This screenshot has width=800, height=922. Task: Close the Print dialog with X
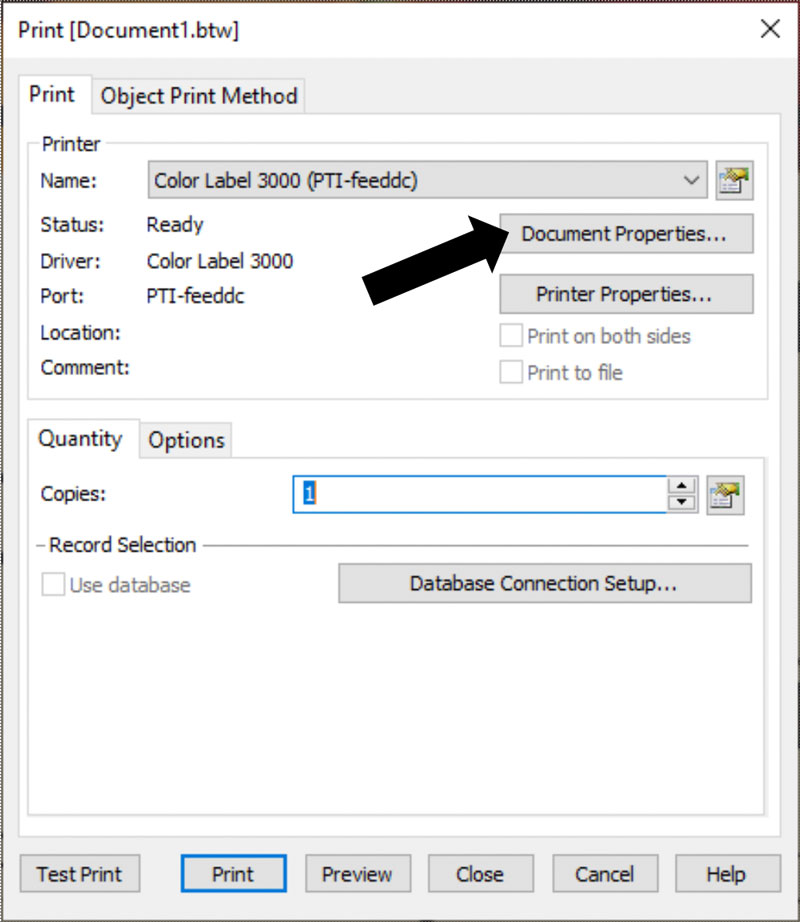coord(770,29)
